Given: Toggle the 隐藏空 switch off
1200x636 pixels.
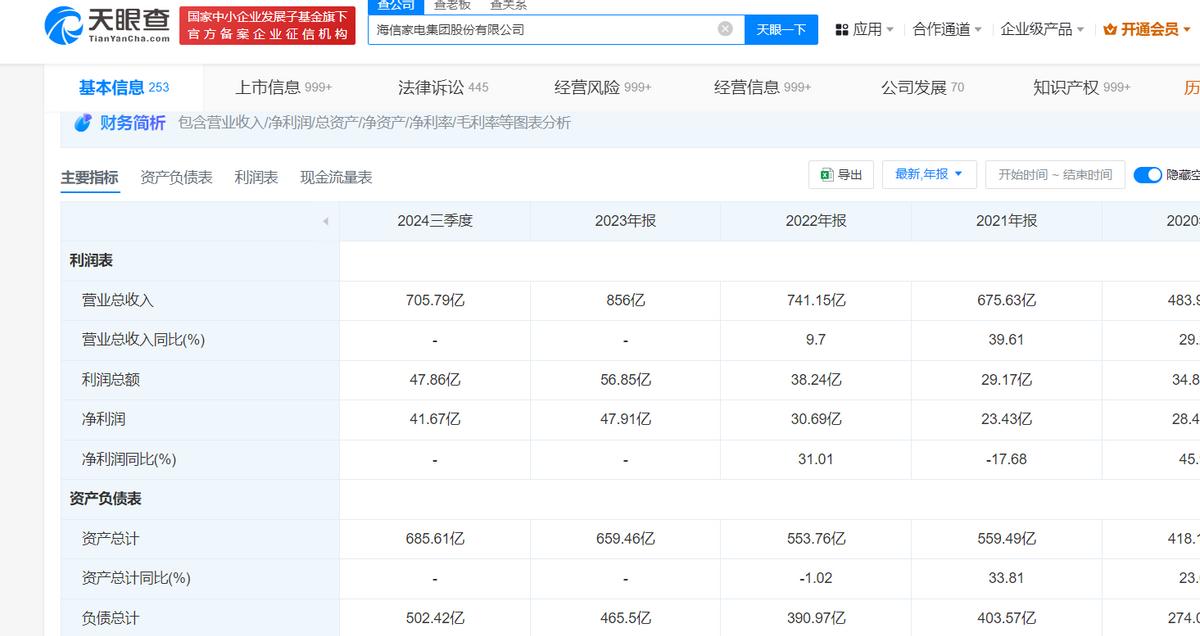Looking at the screenshot, I should (x=1147, y=175).
